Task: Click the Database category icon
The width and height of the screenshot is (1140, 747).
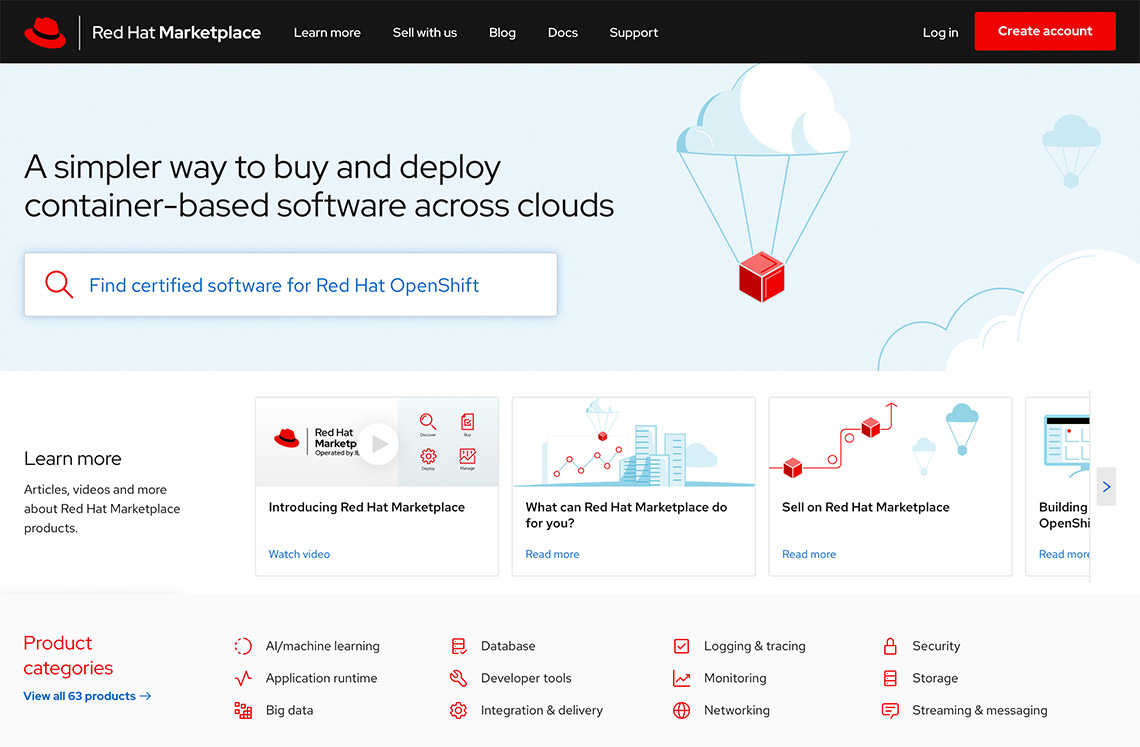Action: point(459,646)
